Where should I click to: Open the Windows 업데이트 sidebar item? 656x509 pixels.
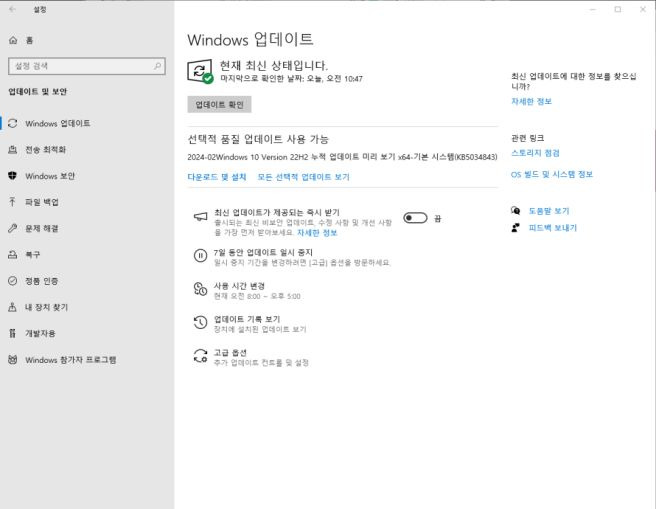(87, 123)
